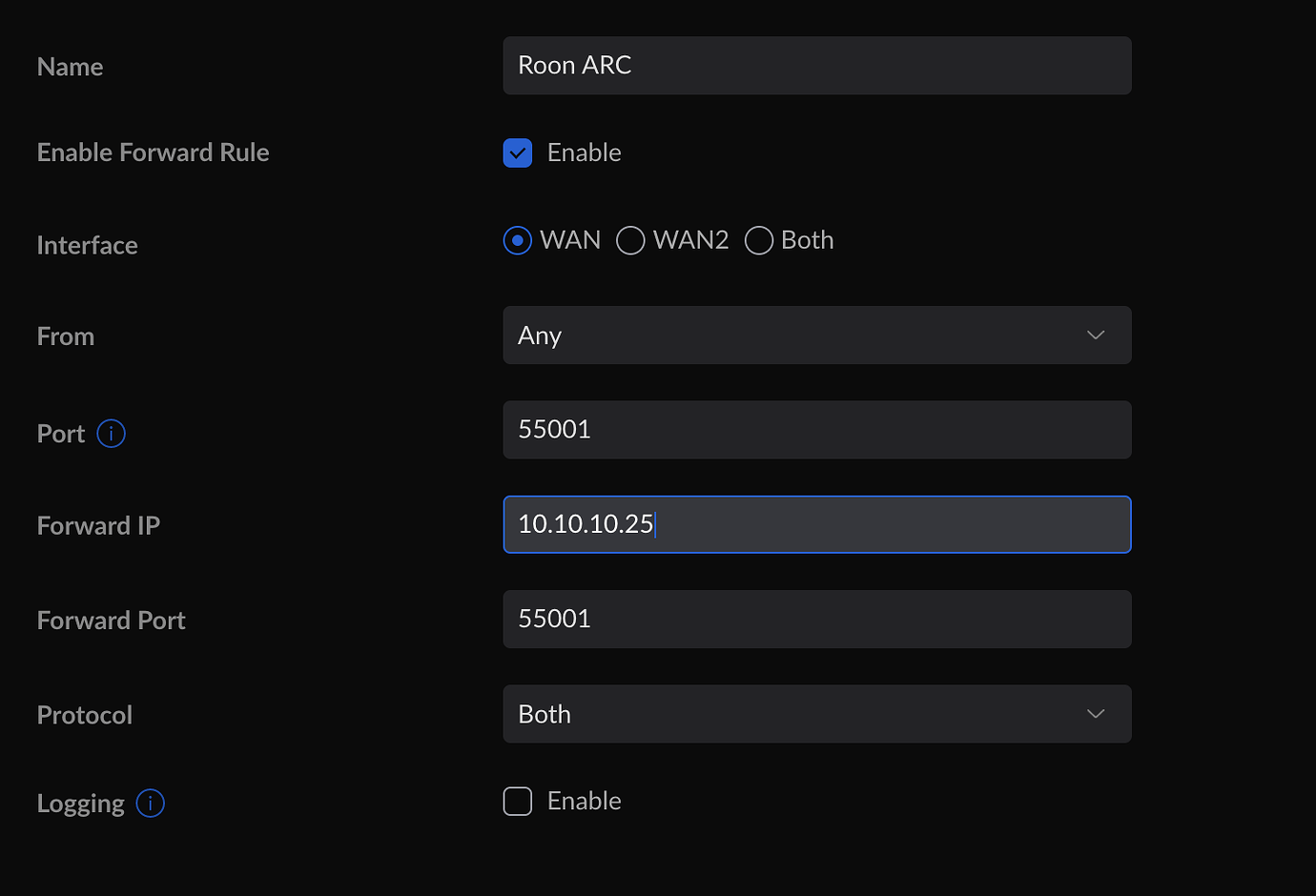This screenshot has height=896, width=1316.
Task: Select the Port field containing 55001
Action: click(x=817, y=430)
